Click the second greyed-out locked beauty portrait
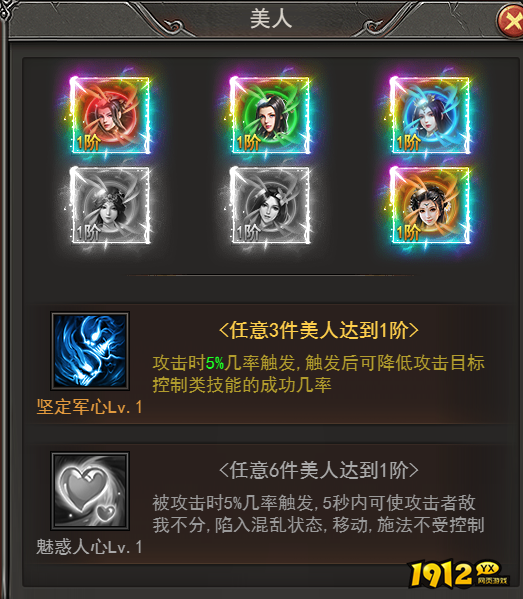The height and width of the screenshot is (599, 523). [270, 206]
